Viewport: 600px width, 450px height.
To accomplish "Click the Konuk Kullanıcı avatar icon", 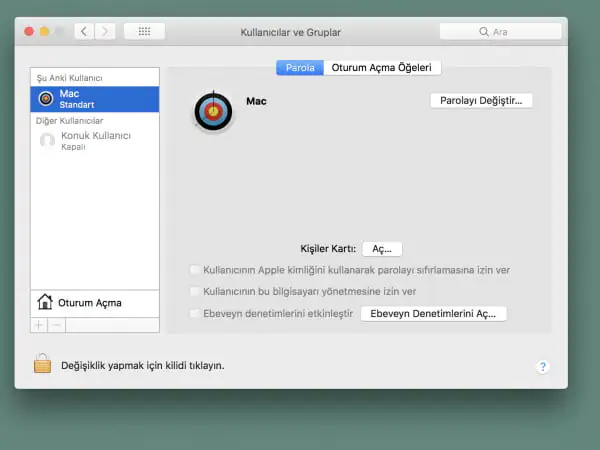I will tap(47, 140).
